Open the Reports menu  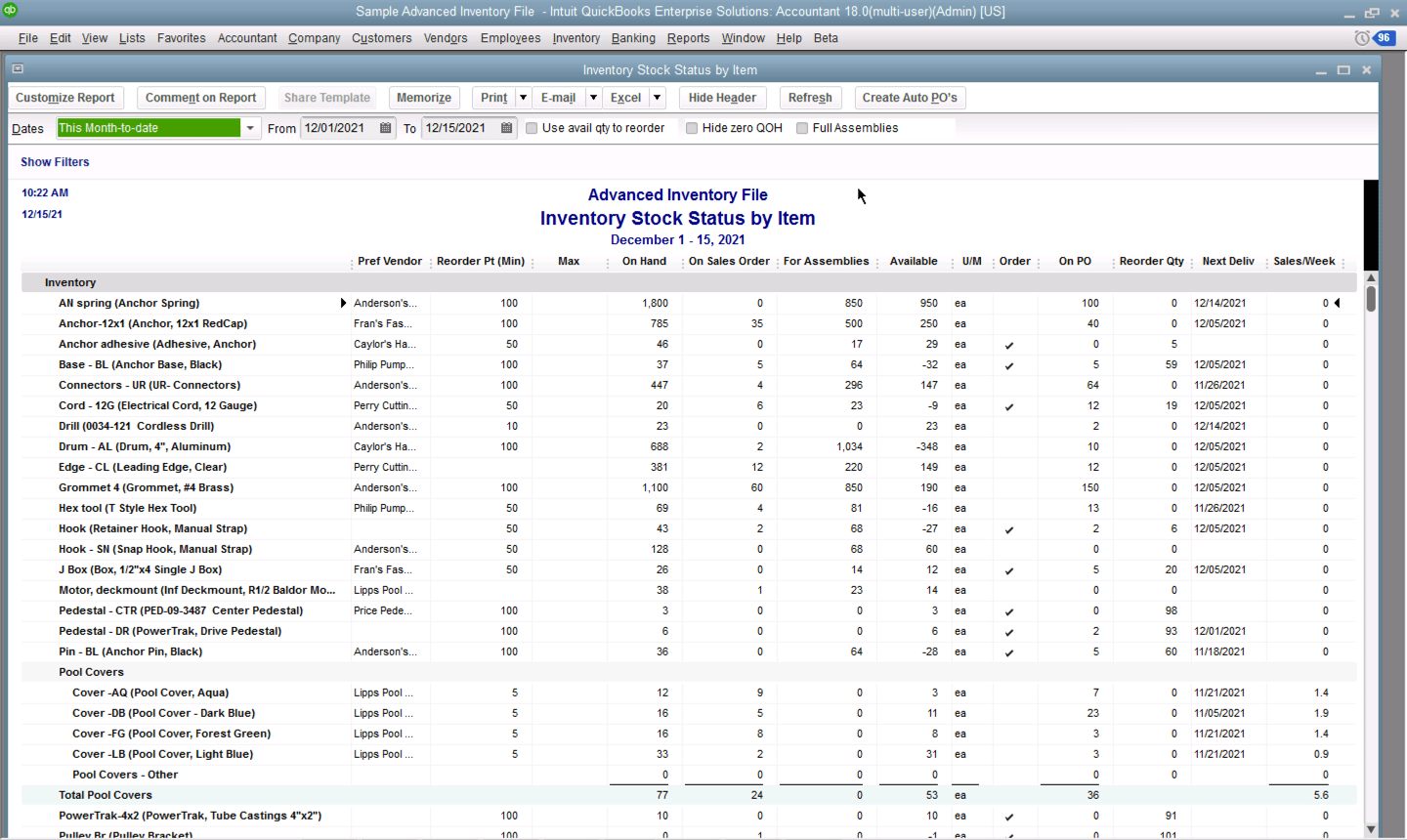pyautogui.click(x=688, y=38)
